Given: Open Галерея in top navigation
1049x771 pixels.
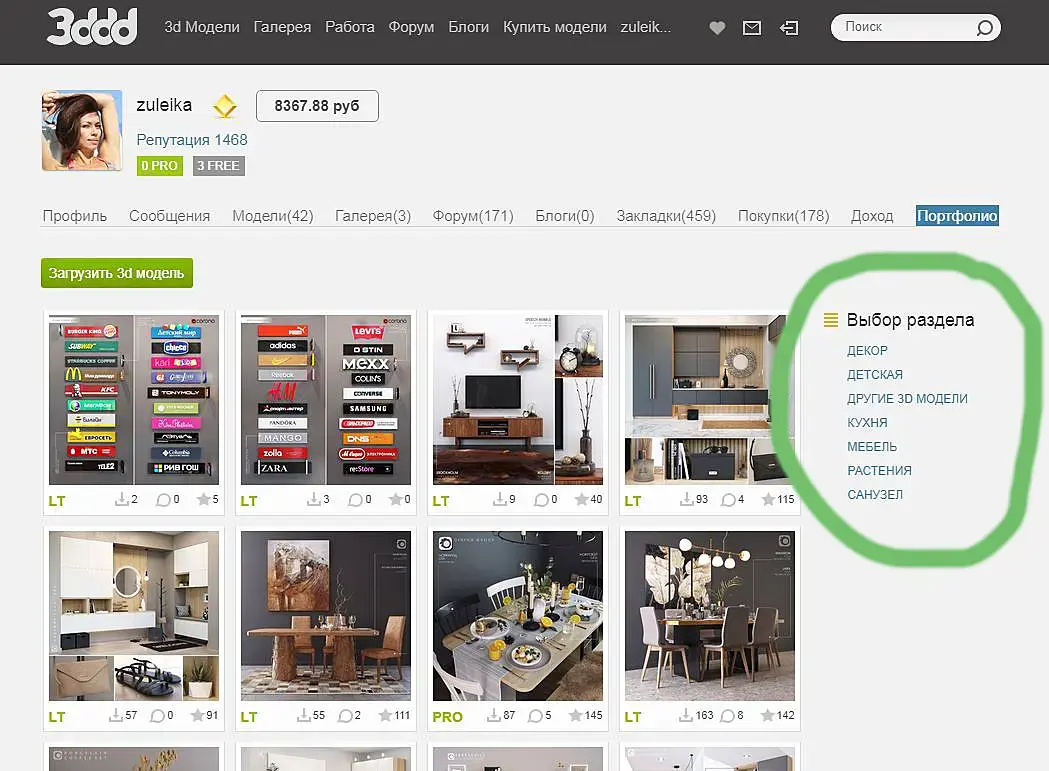Looking at the screenshot, I should pyautogui.click(x=282, y=27).
